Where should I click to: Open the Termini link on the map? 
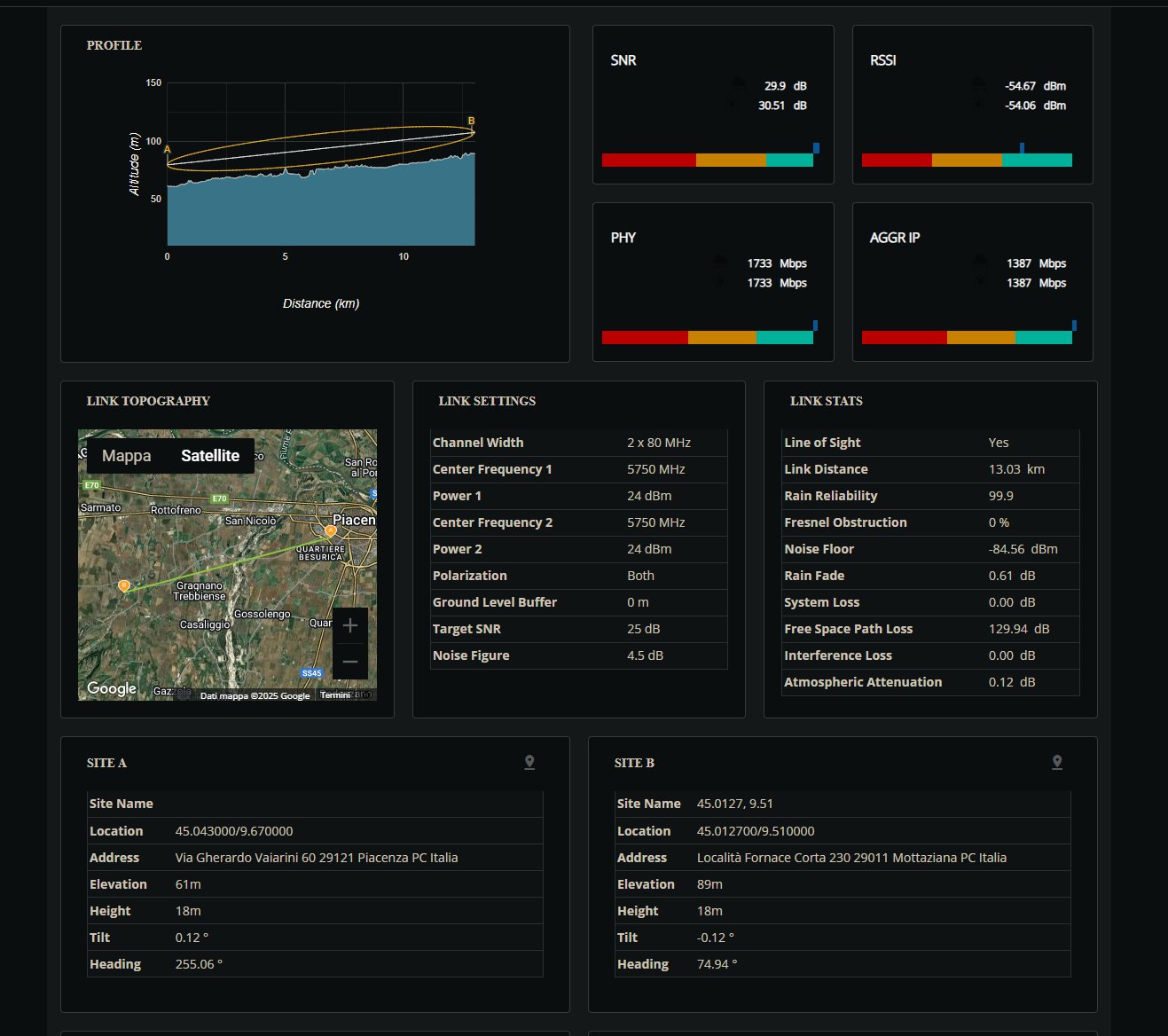335,695
